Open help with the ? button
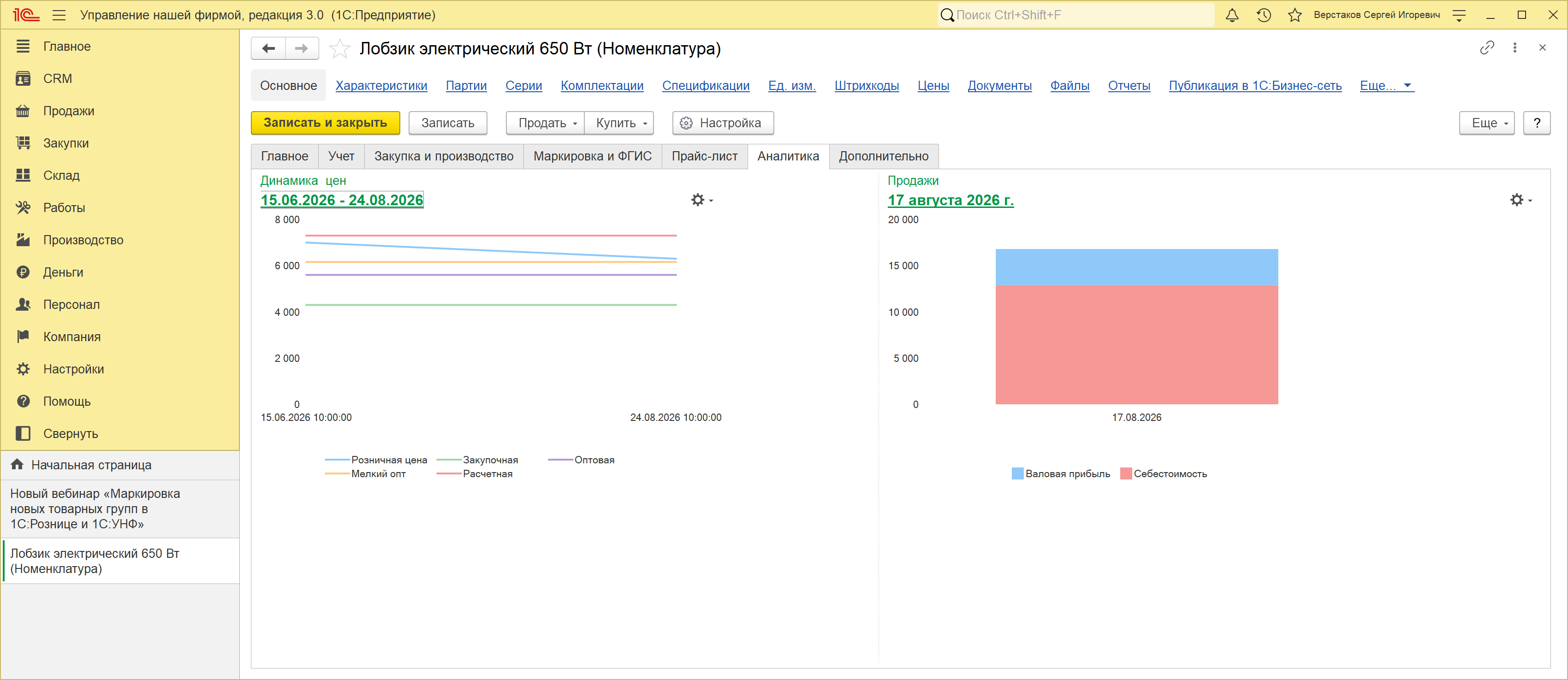 pos(1537,123)
